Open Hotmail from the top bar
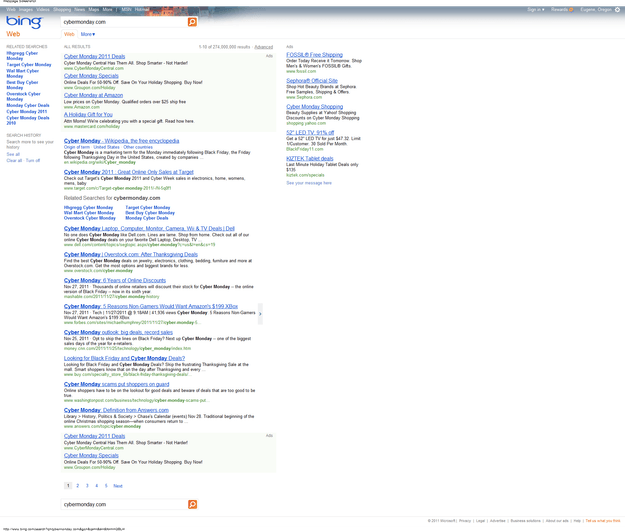Image resolution: width=625 pixels, height=531 pixels. click(x=142, y=10)
